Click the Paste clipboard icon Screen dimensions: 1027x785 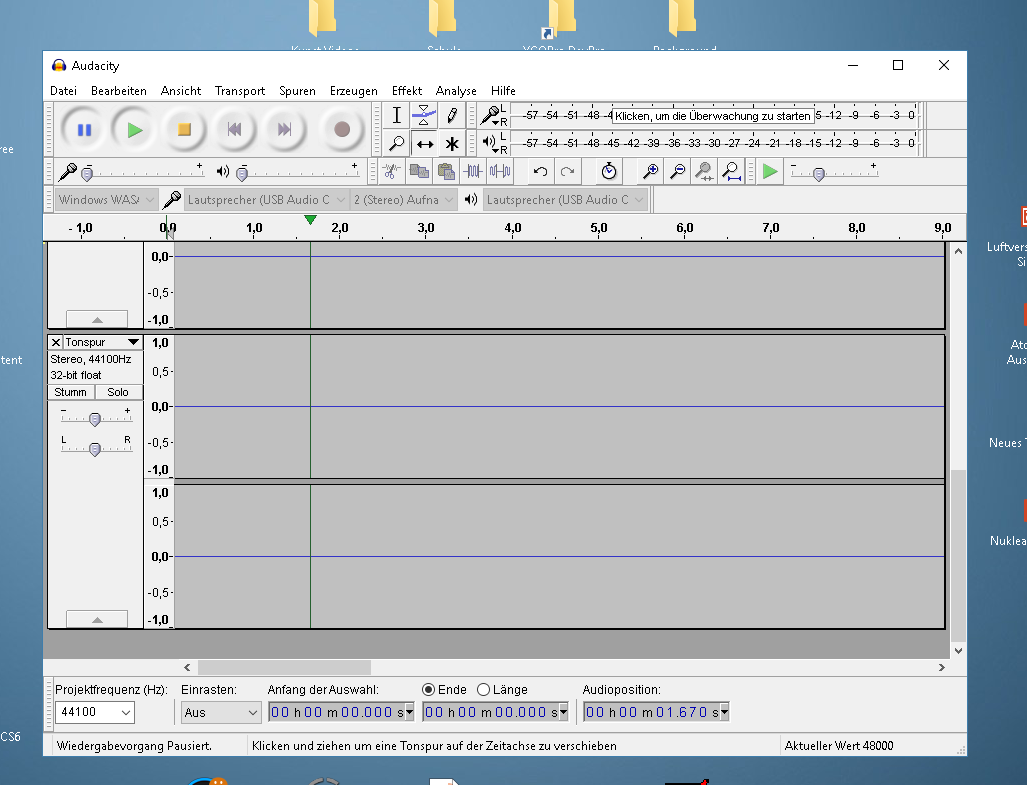[446, 172]
